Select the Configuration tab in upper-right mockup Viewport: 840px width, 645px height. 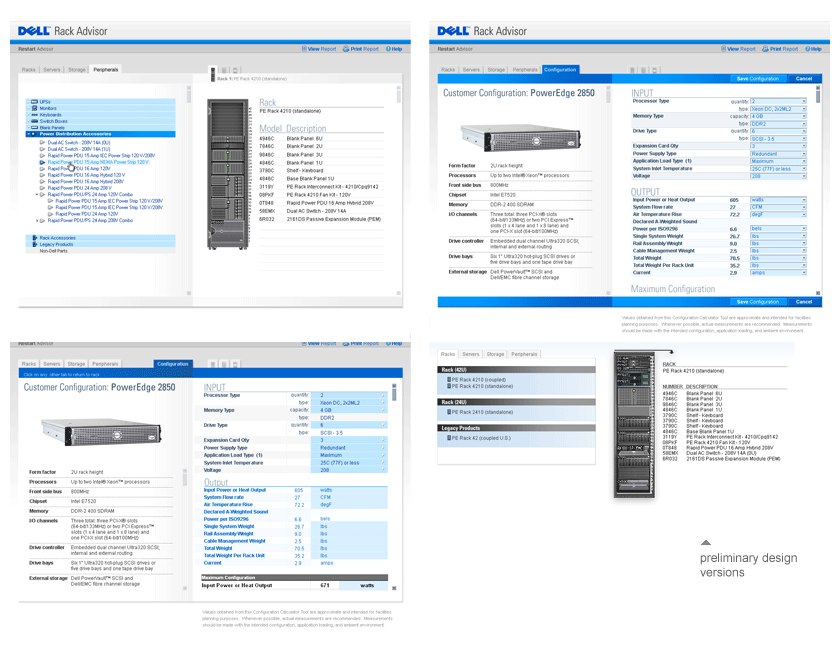[560, 70]
